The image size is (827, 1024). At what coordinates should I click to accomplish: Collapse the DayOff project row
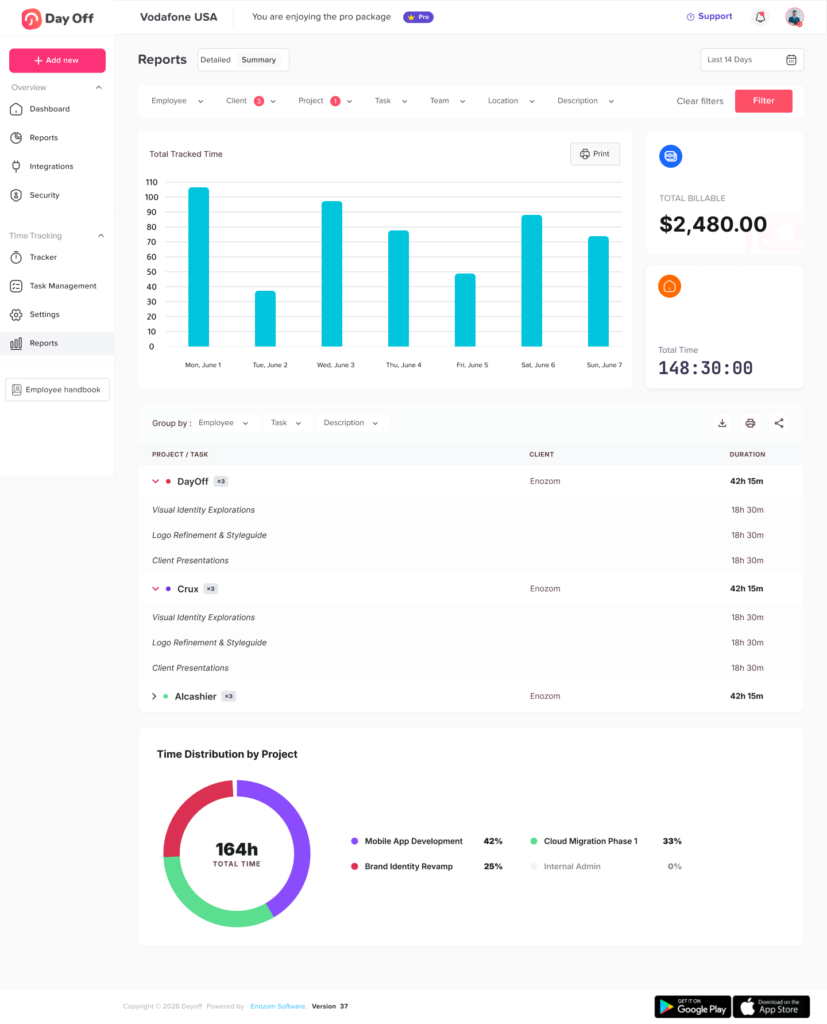tap(155, 481)
